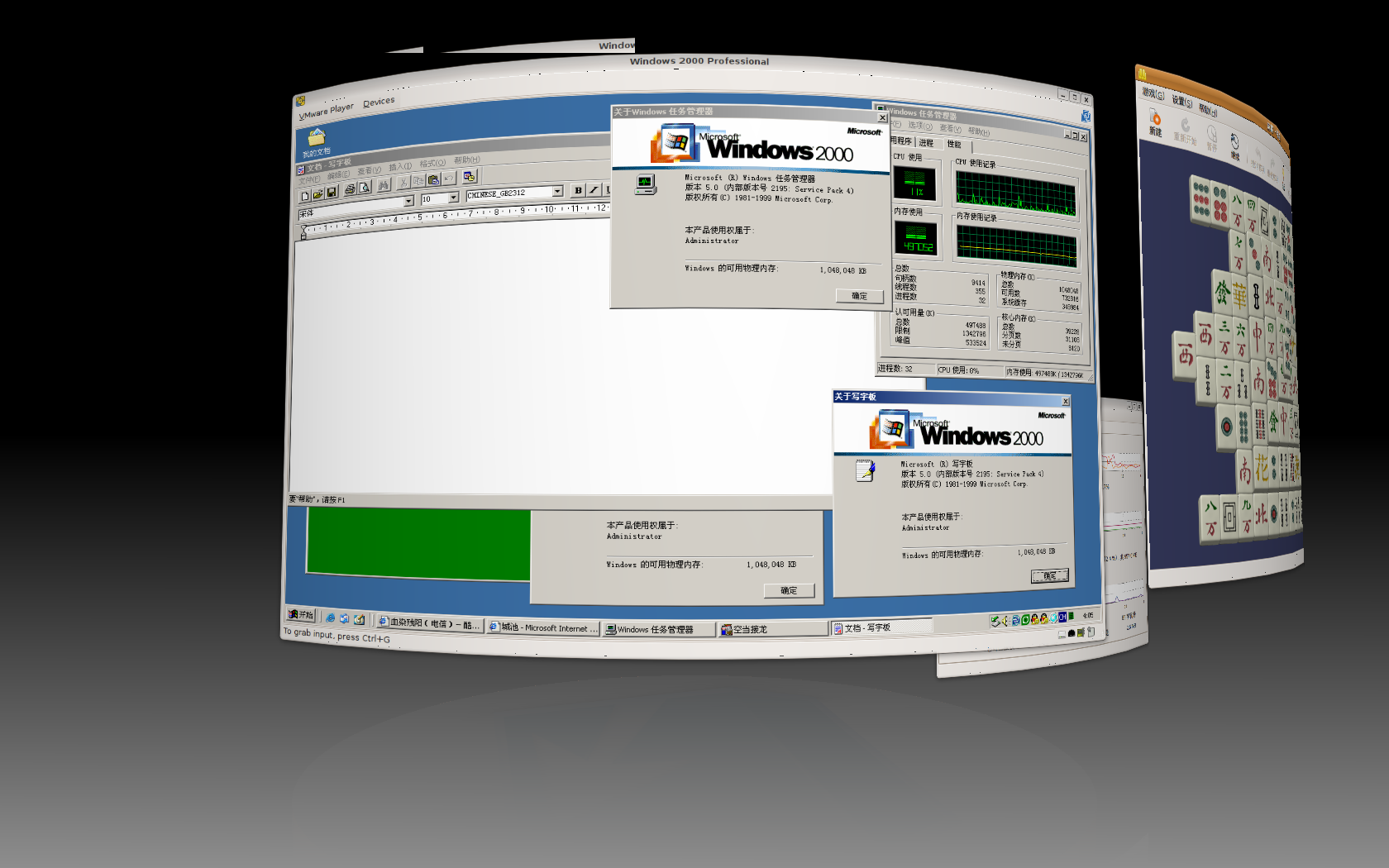1389x868 pixels.
Task: Click the 开始 Start button
Action: point(301,614)
